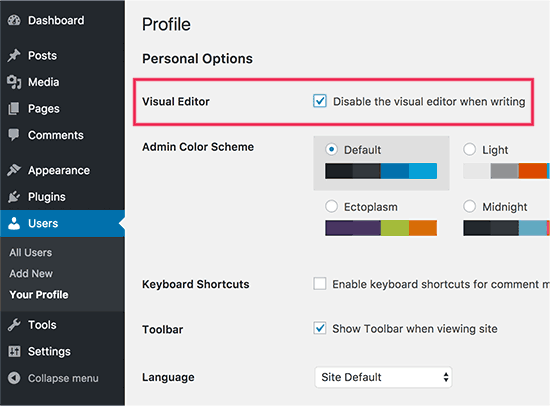Screen dimensions: 550x406
Task: Enable keyboard shortcuts for comment moderation
Action: (x=320, y=284)
